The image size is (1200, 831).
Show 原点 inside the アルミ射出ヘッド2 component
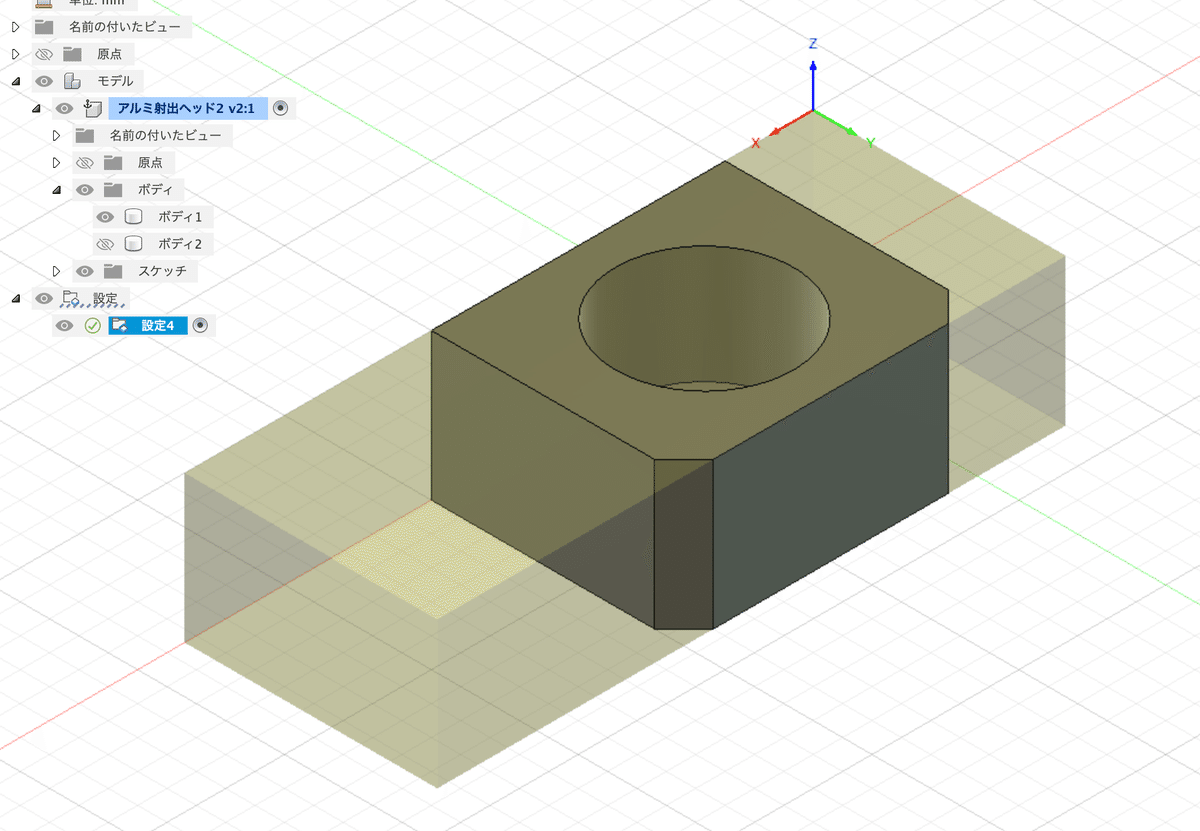pyautogui.click(x=85, y=162)
